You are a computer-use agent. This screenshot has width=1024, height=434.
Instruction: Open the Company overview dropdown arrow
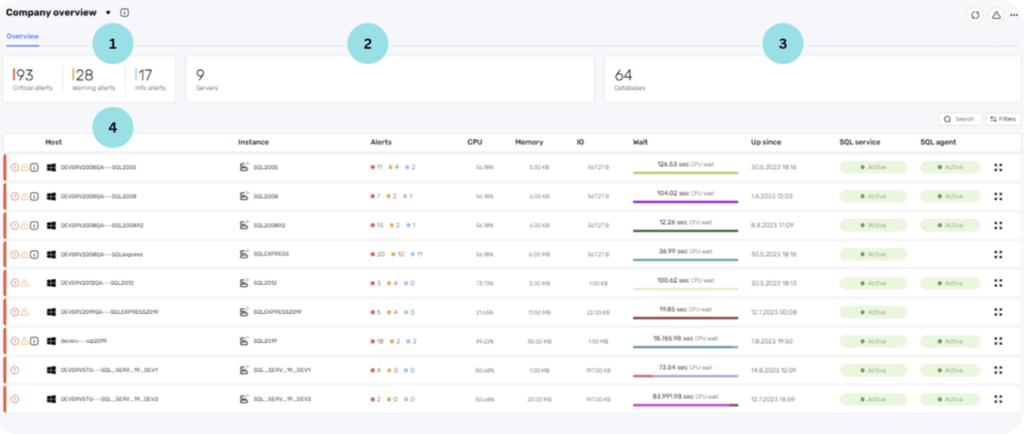(108, 12)
